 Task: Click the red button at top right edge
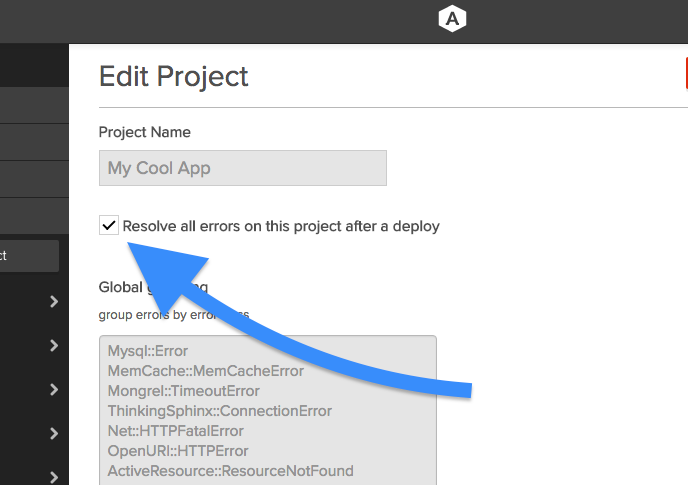[686, 73]
